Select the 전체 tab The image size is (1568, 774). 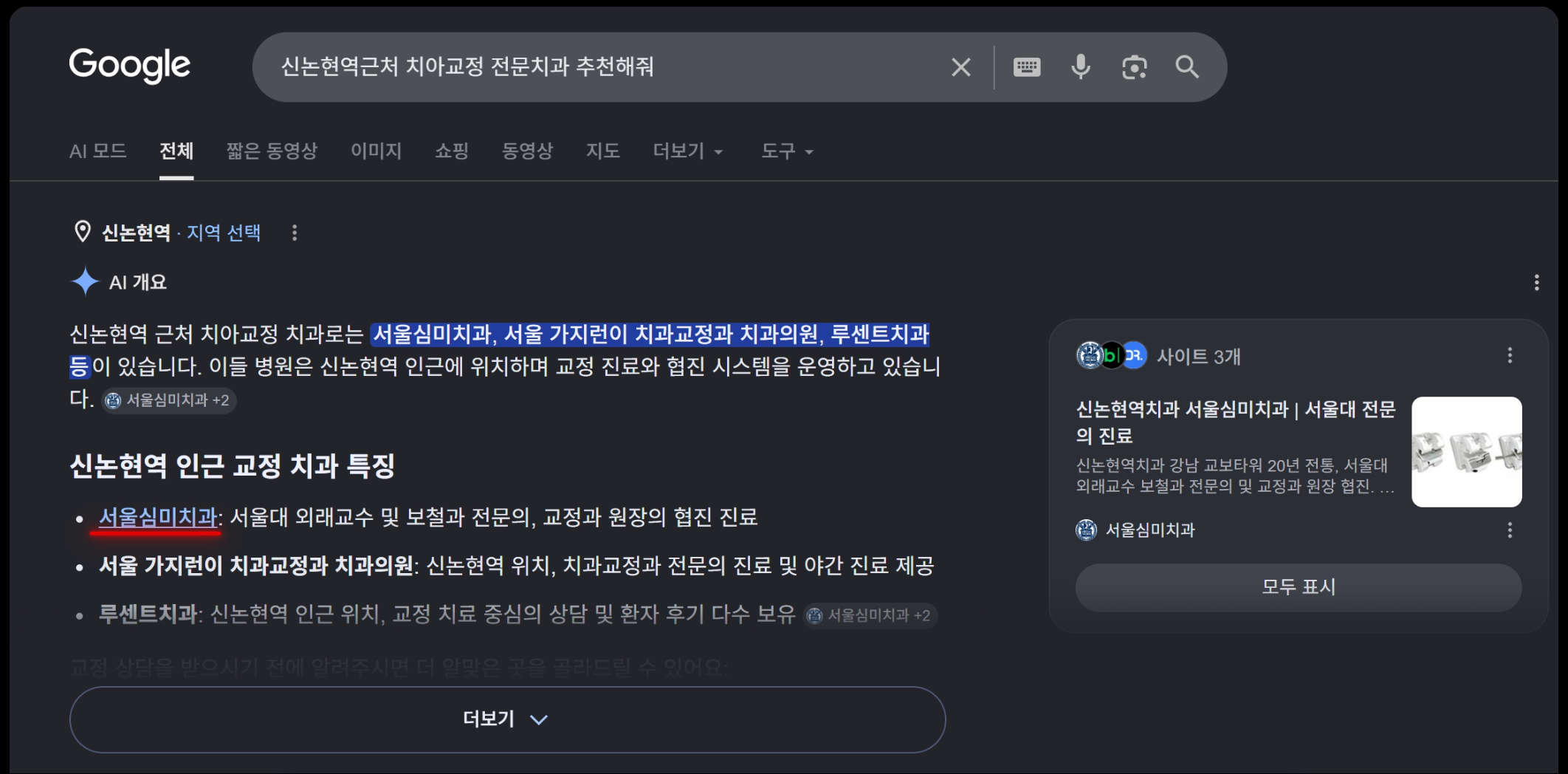(176, 151)
